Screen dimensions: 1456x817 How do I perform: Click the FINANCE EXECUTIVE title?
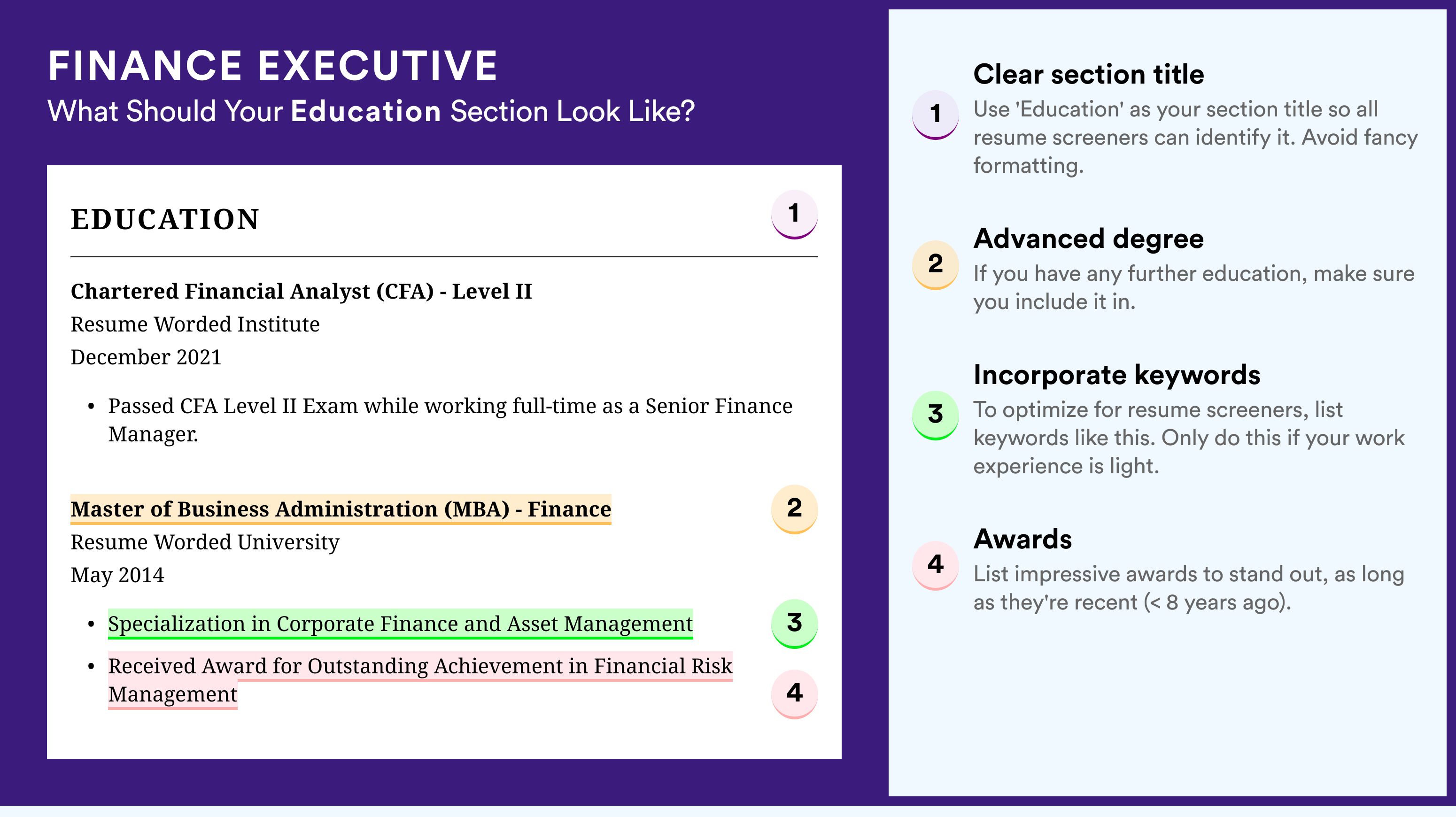[272, 66]
